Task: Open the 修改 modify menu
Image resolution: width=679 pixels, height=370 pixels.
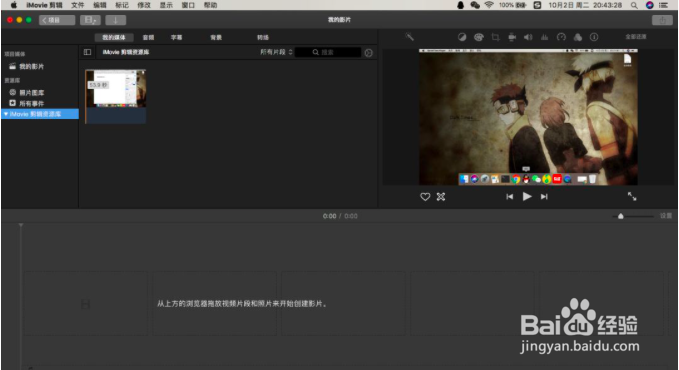Action: [144, 5]
